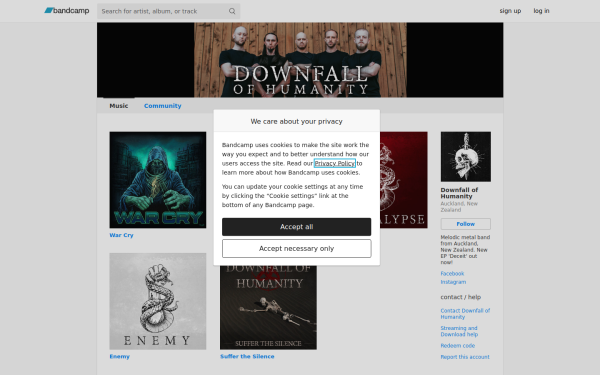Open the band's Facebook link
Screen dimensions: 600x375
tap(452, 274)
